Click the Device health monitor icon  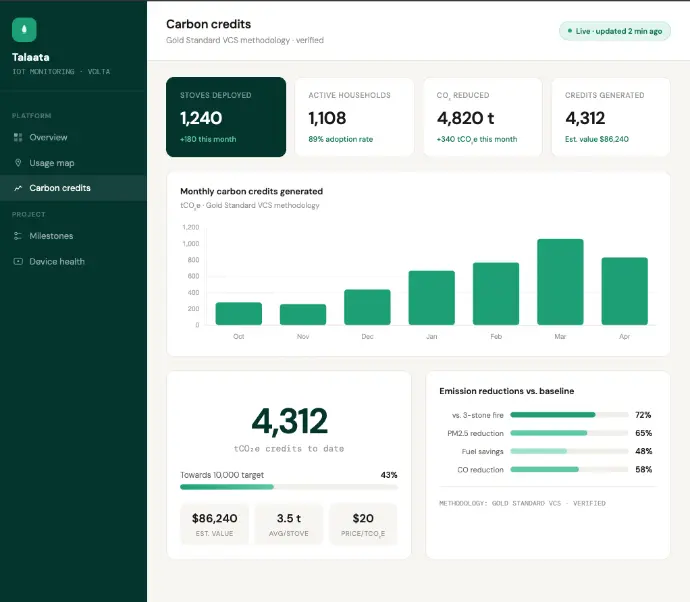(x=18, y=262)
